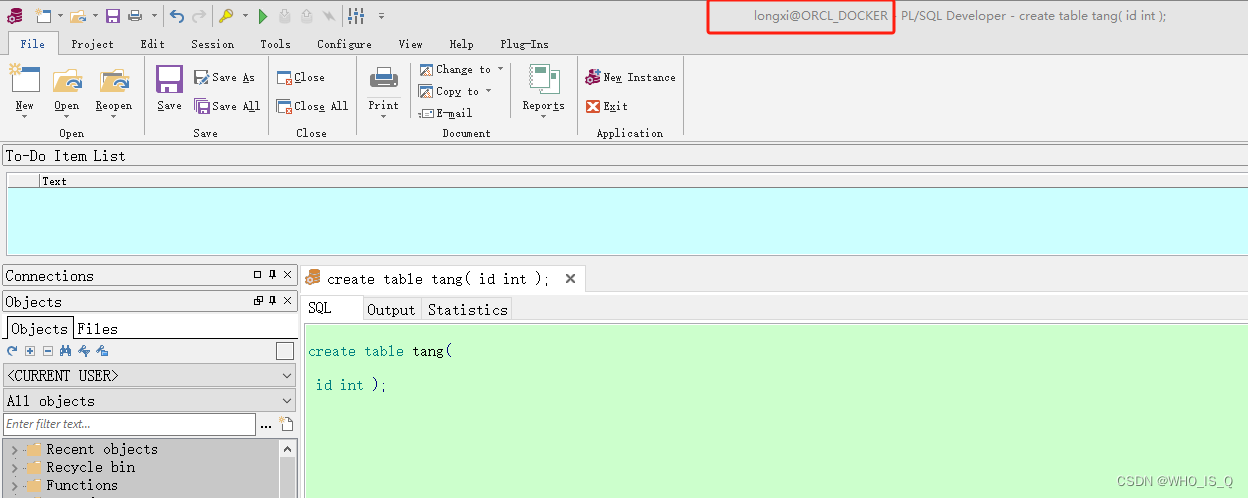
Task: Click the greyed lightning break icon
Action: 327,16
